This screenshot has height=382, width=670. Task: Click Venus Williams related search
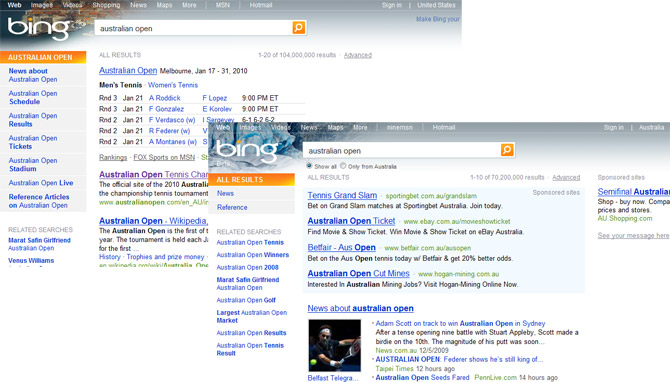[31, 260]
